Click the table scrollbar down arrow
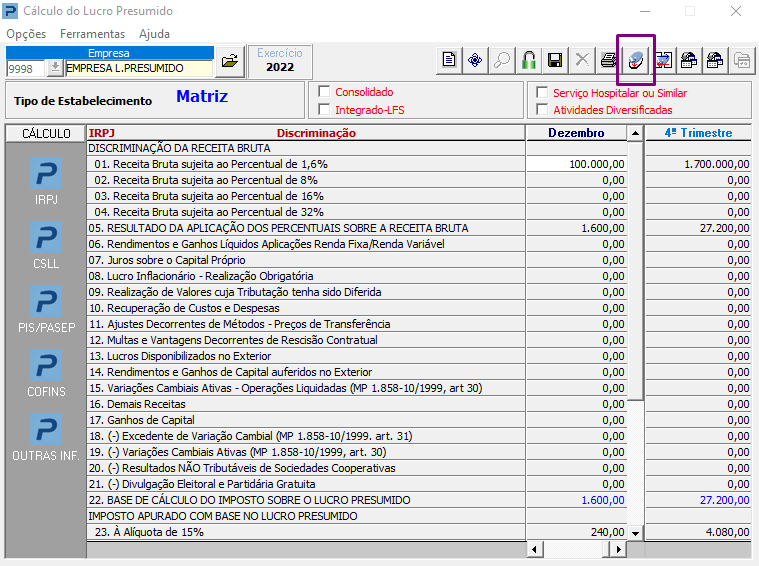 635,533
